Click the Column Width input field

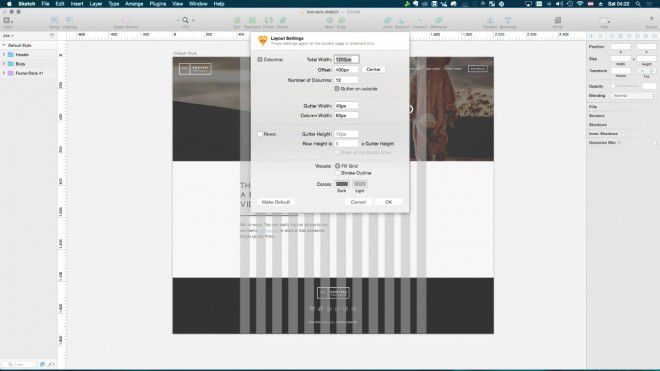346,115
